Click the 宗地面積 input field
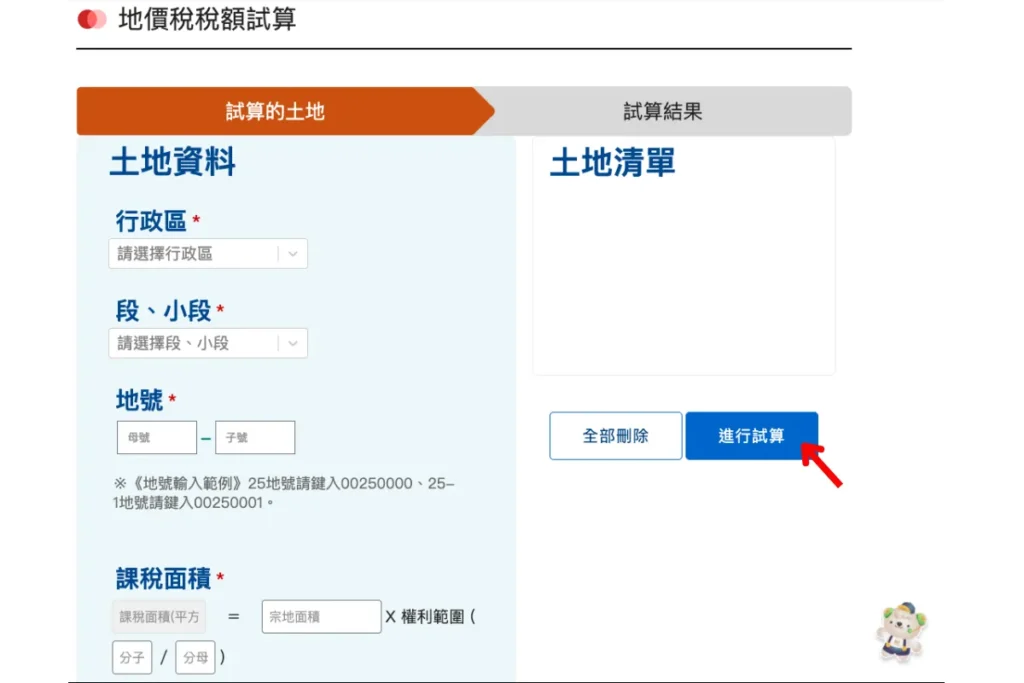Screen dimensions: 1024x683 [321, 616]
